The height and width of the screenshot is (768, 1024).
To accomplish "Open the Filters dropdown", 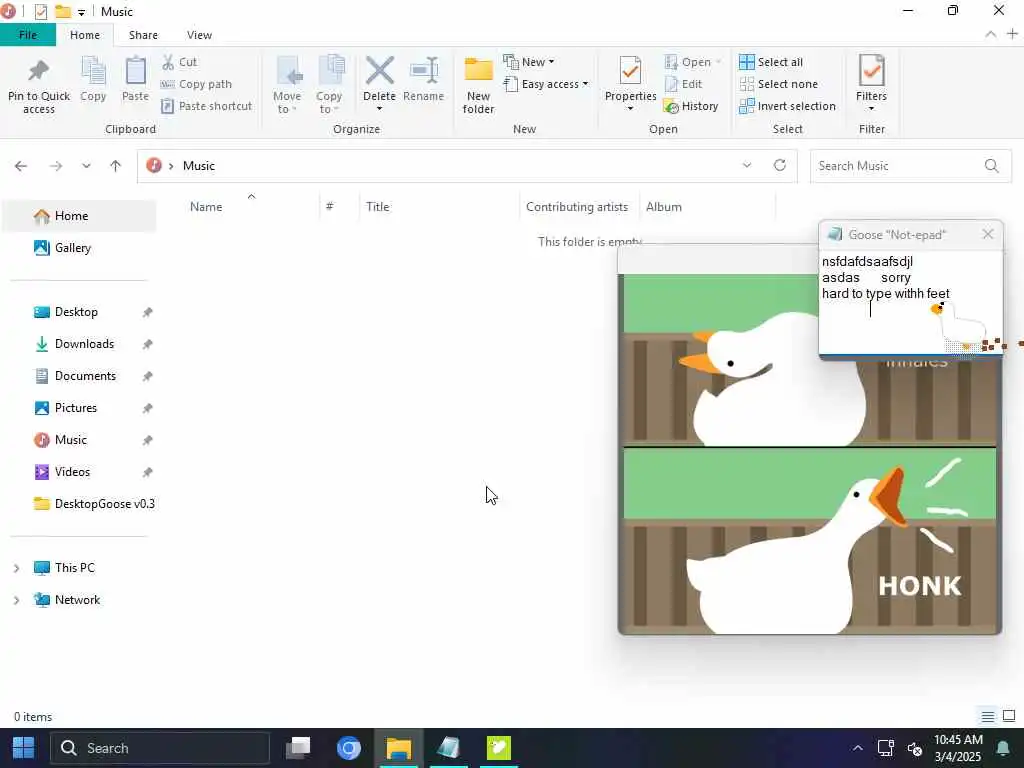I will [x=871, y=84].
